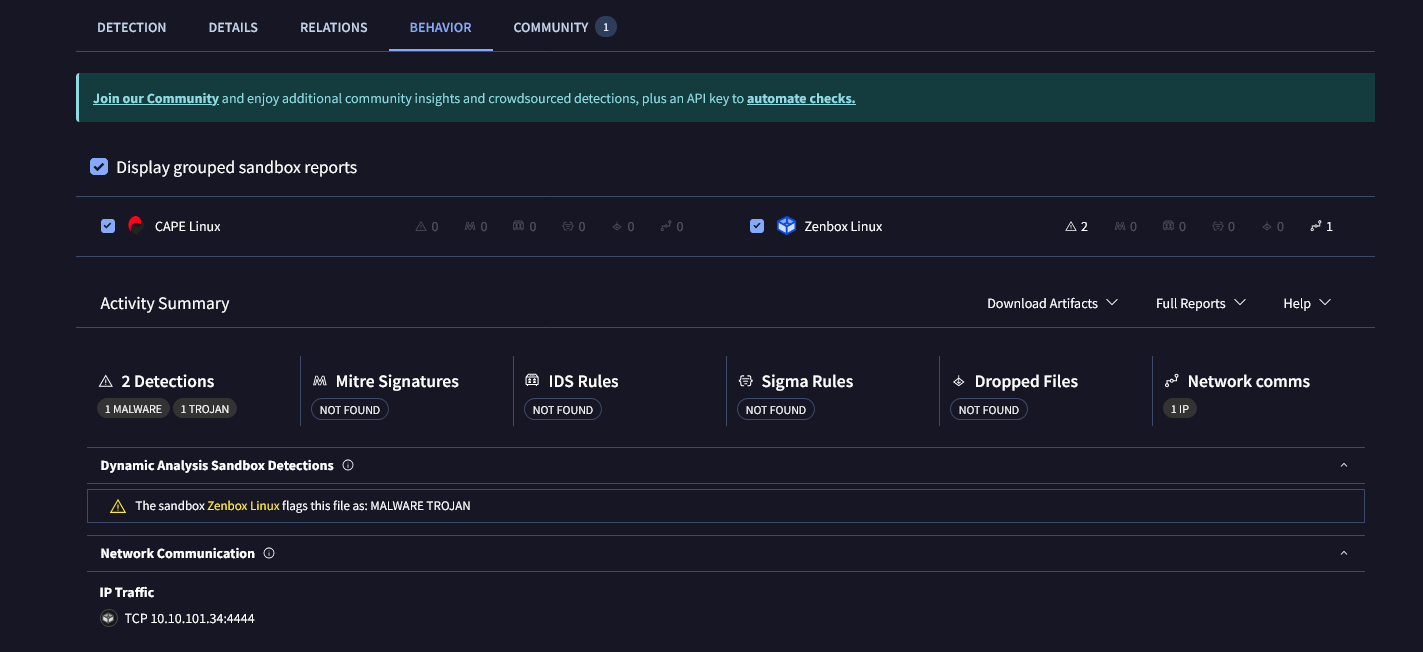1423x652 pixels.
Task: Click the 1 IP tag
Action: [1180, 409]
